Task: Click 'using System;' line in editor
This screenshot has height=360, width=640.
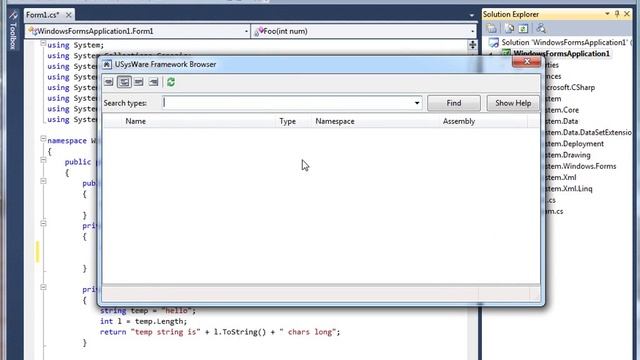Action: 76,45
